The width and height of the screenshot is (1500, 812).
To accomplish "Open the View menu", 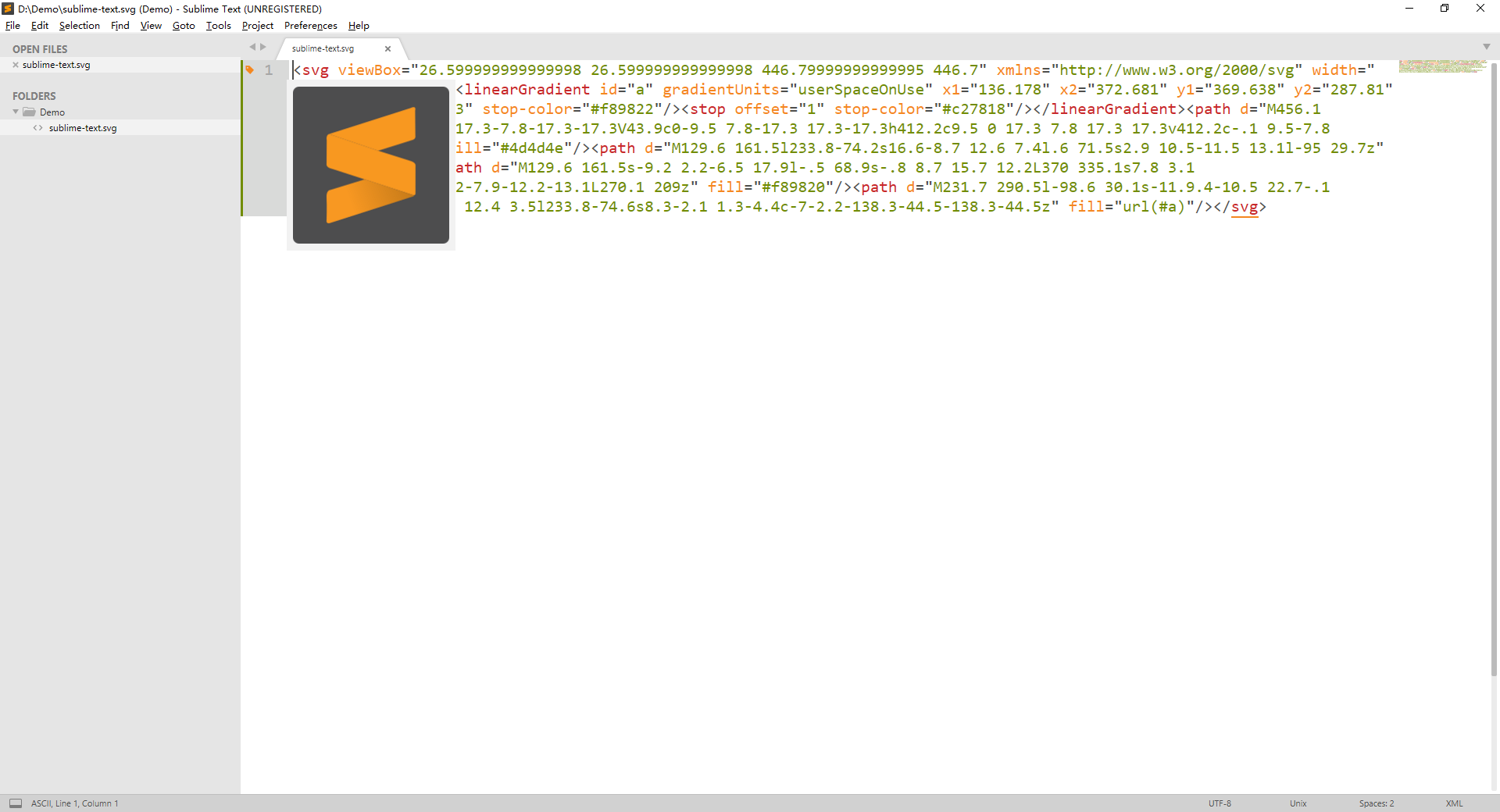I will point(151,26).
